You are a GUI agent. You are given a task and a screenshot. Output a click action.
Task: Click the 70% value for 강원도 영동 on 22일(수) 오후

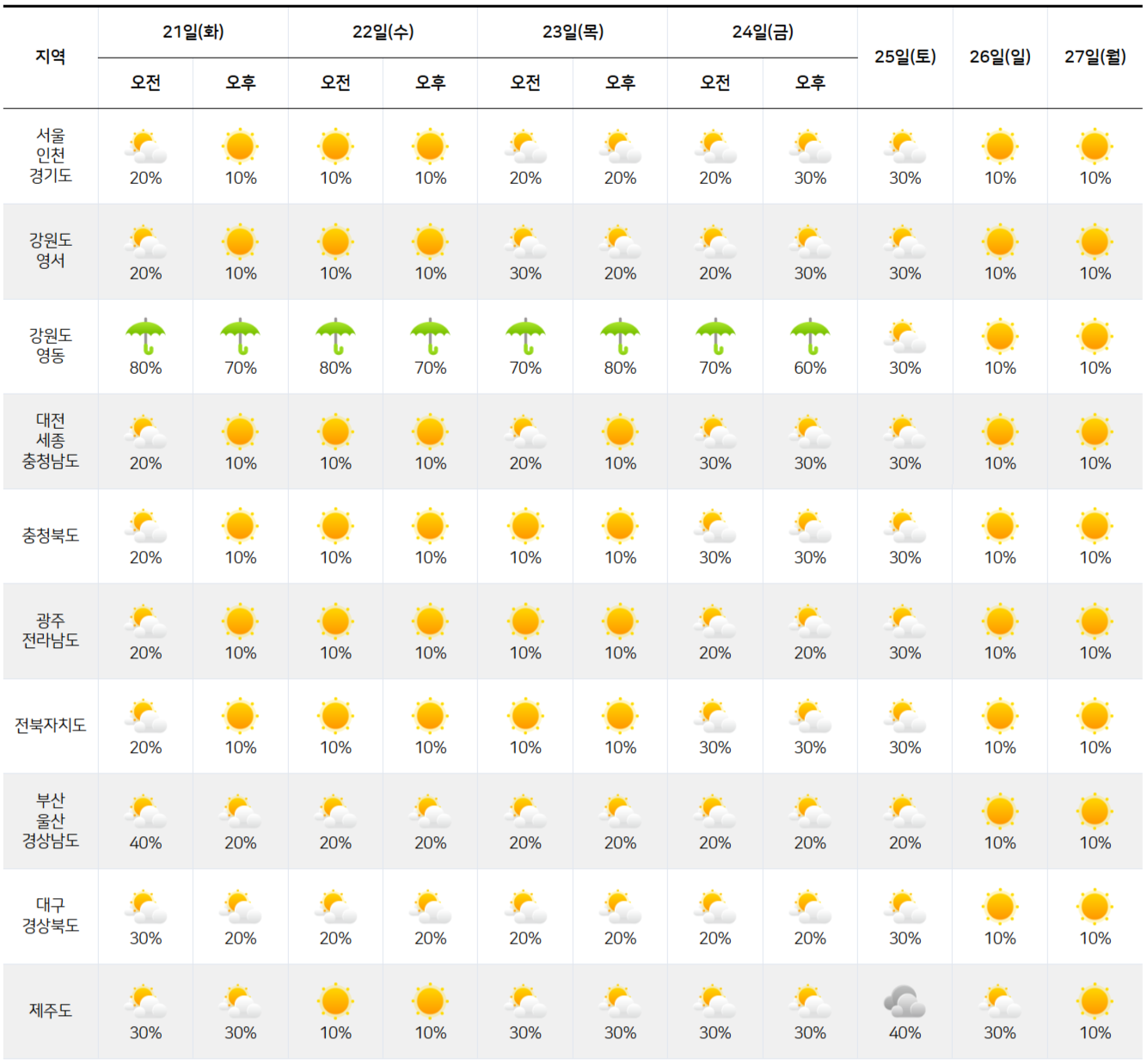430,368
